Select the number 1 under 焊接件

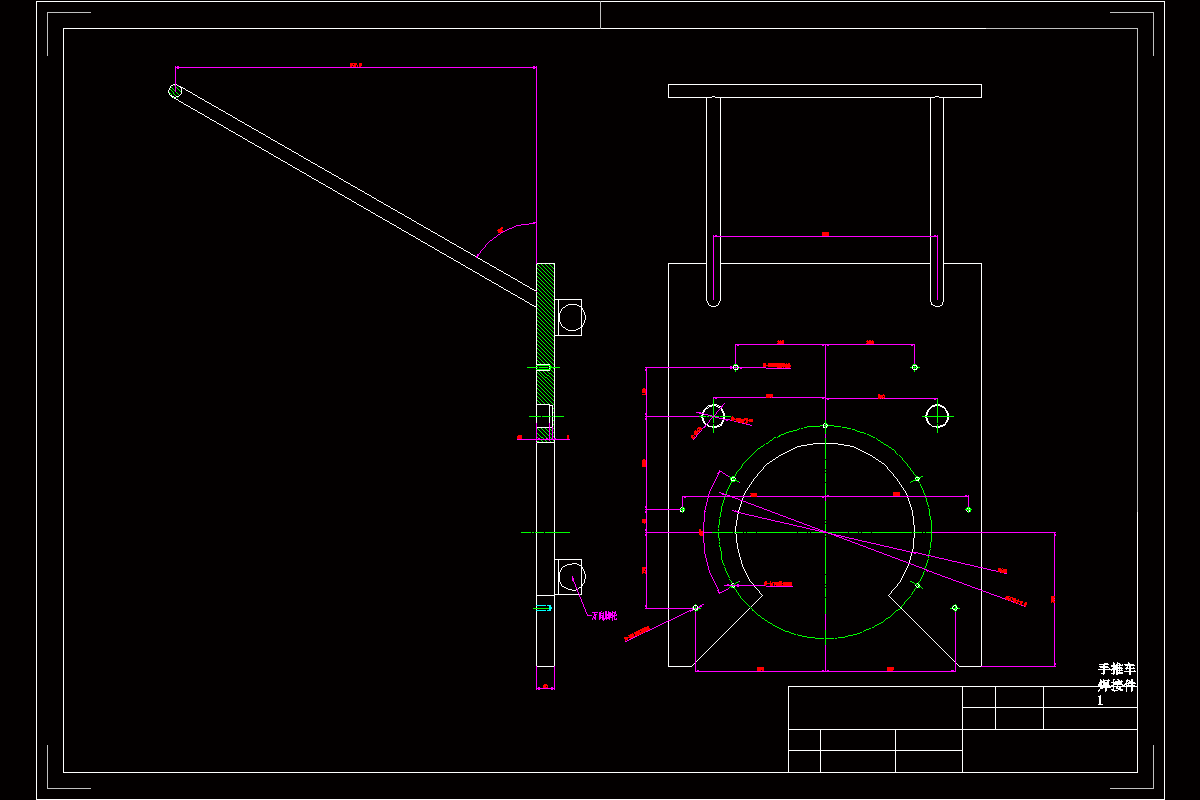(1100, 701)
